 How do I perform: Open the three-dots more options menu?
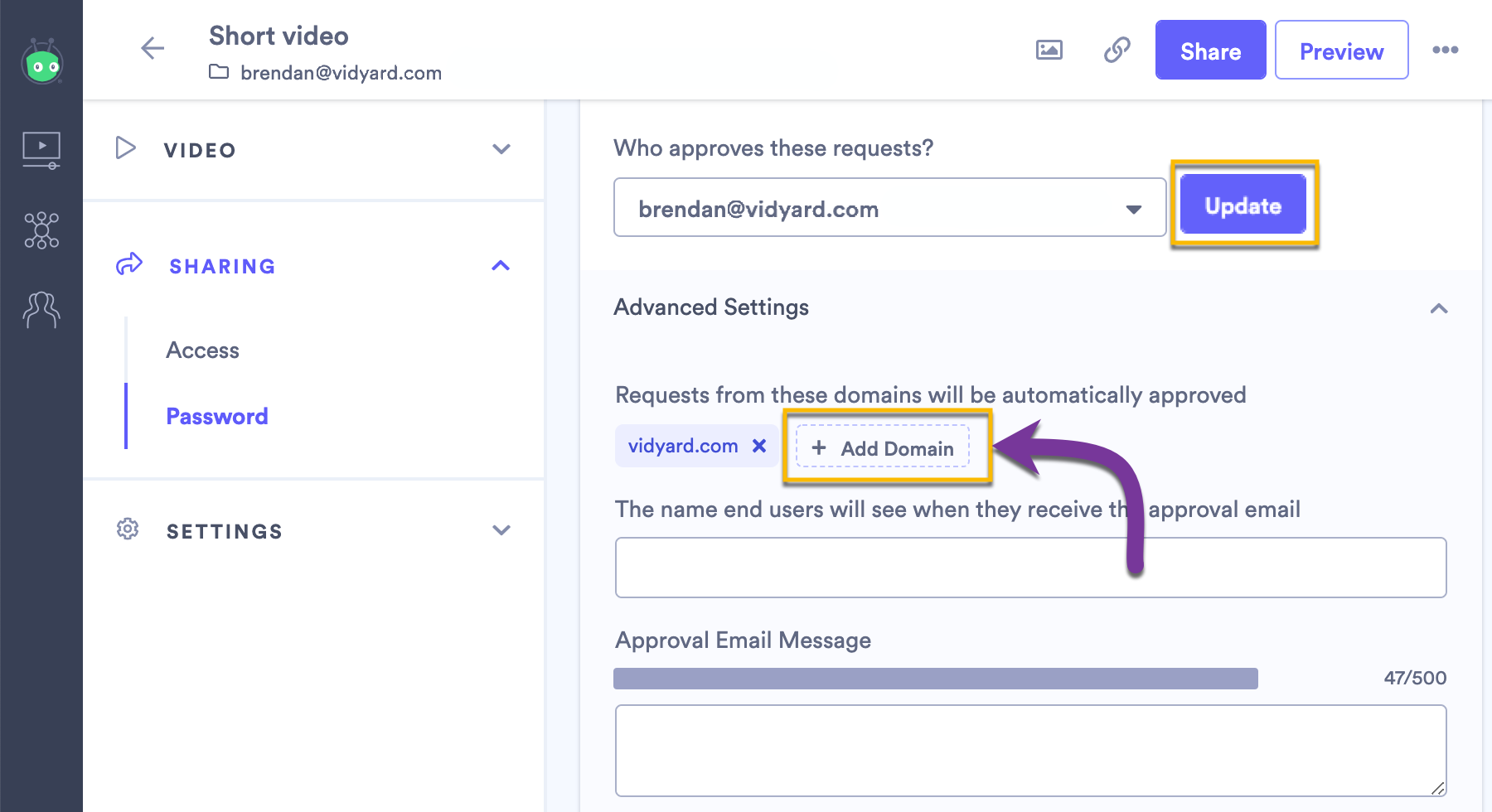1446,50
